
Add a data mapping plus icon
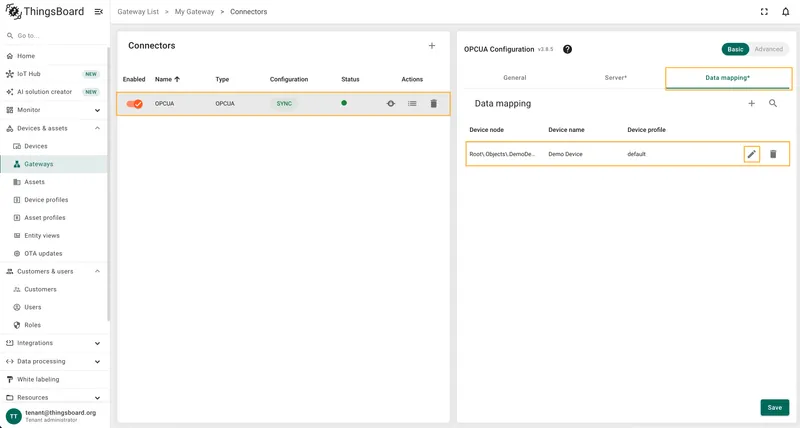(752, 104)
